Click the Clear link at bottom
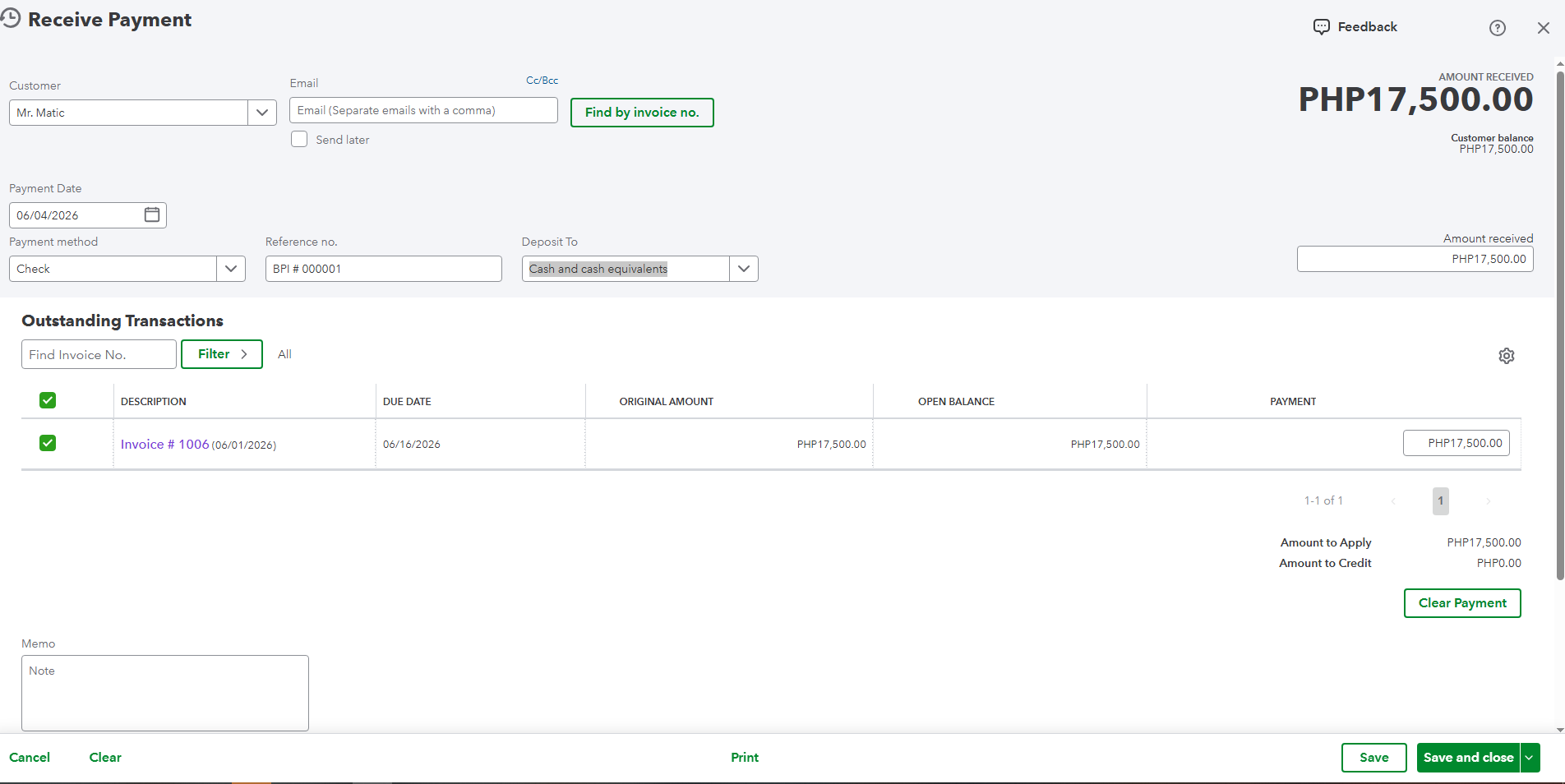 point(105,758)
